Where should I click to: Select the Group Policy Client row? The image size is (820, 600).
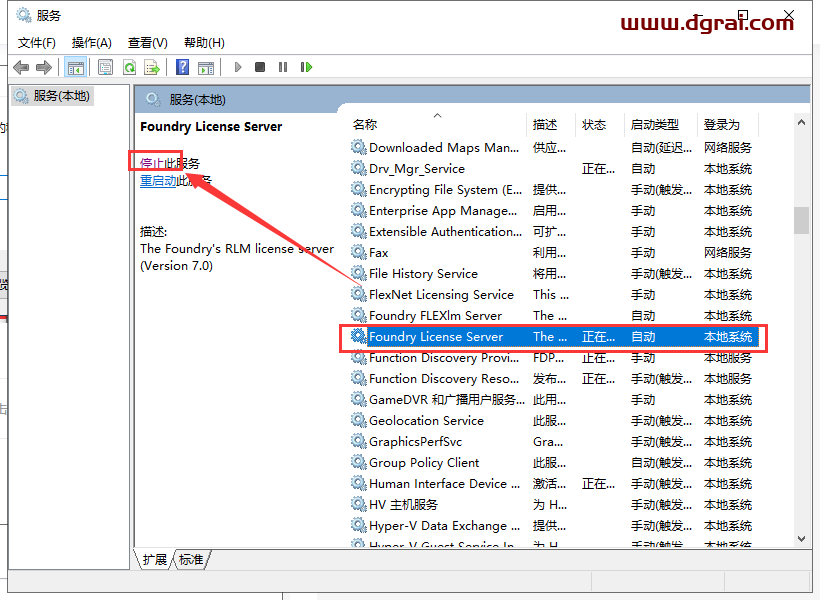(x=554, y=462)
